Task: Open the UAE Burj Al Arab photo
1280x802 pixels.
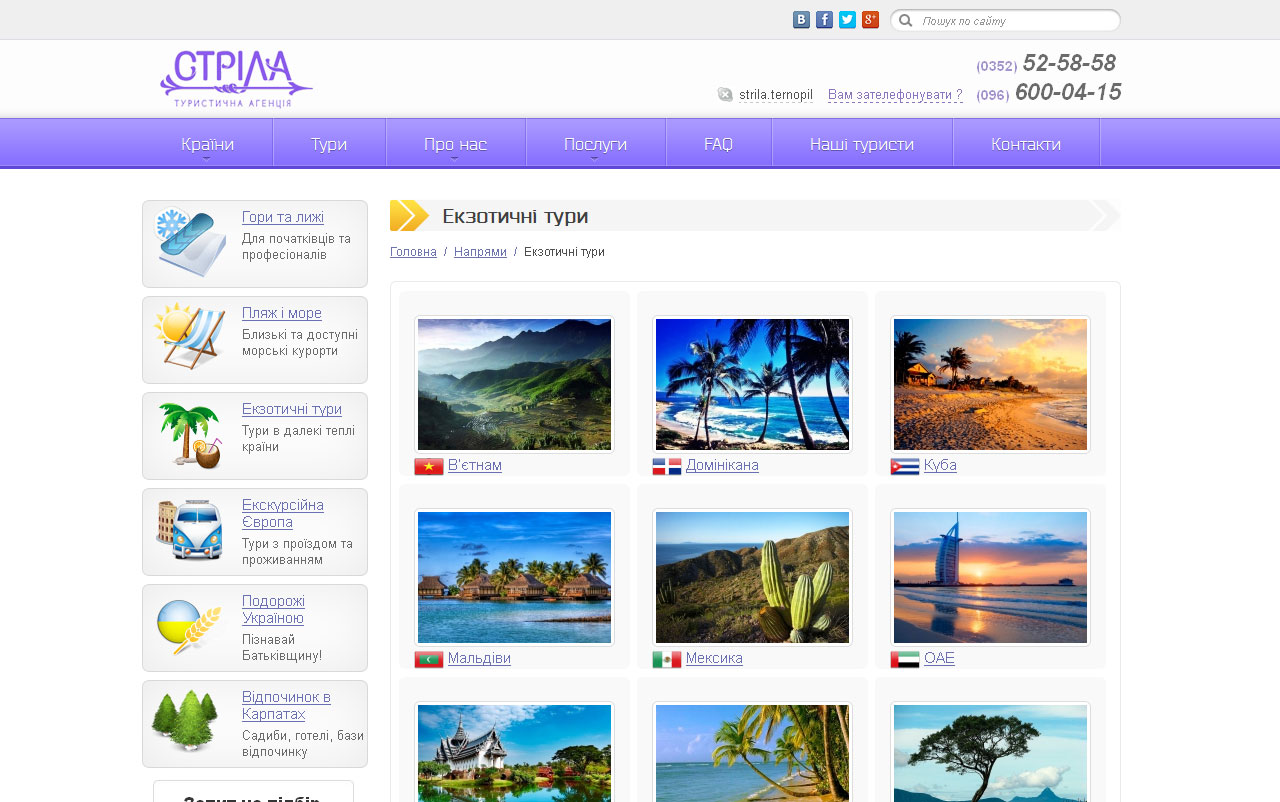Action: pos(990,577)
